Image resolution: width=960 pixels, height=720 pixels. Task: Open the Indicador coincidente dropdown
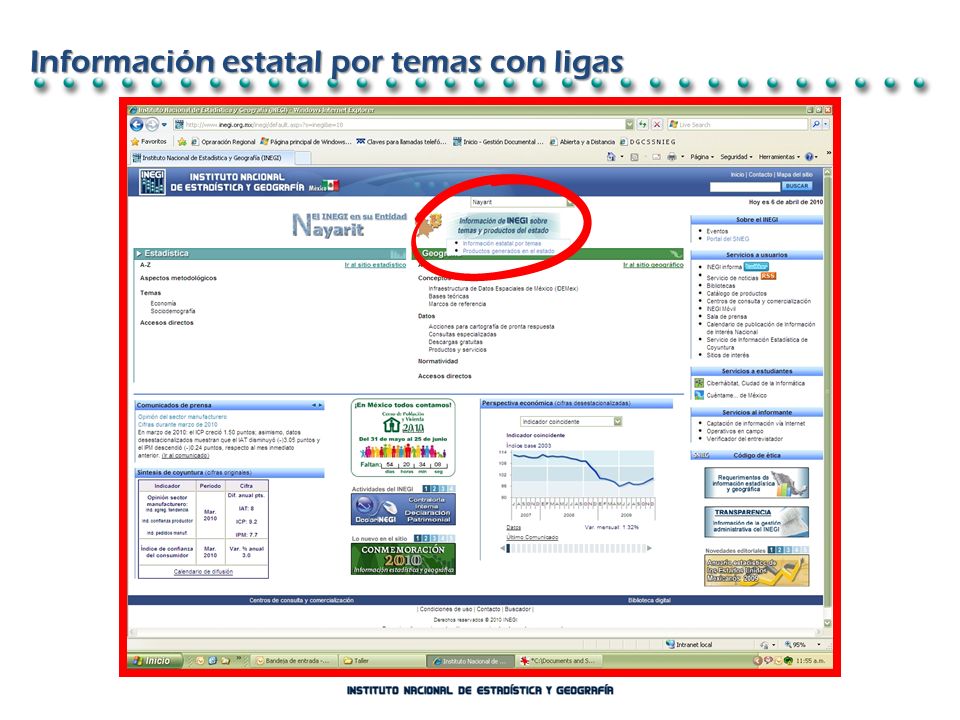(x=618, y=421)
